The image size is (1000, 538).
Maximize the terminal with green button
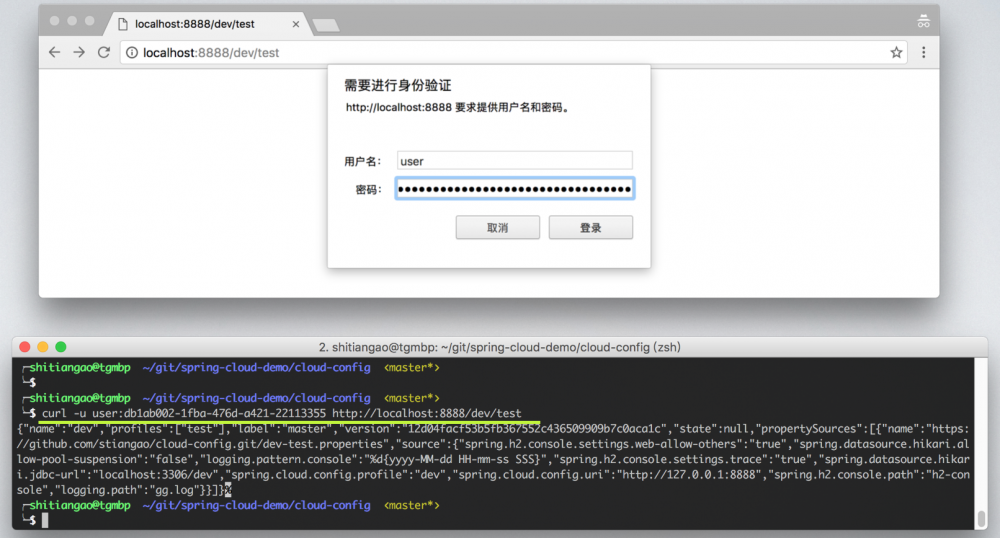point(61,347)
